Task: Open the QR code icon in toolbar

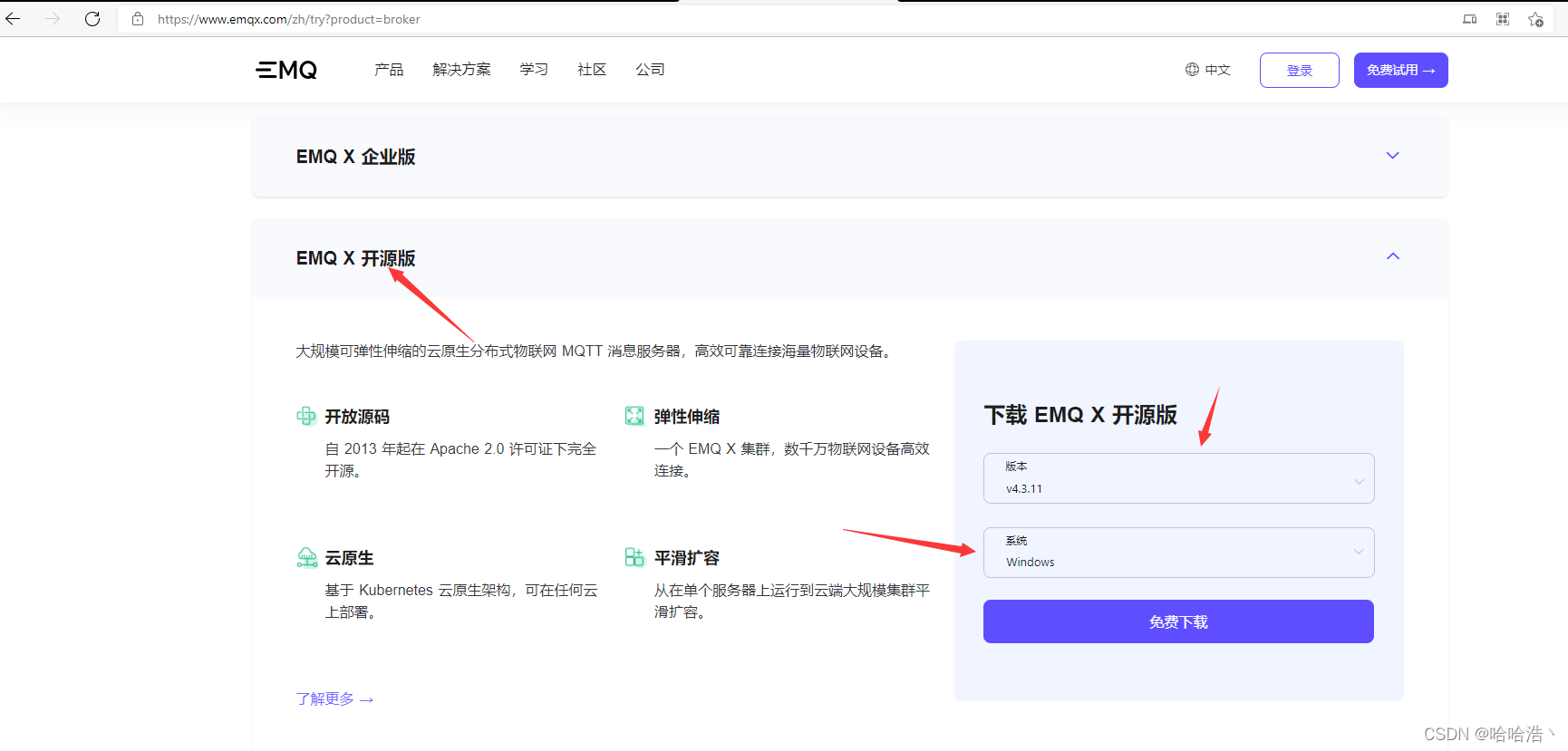Action: coord(1503,19)
